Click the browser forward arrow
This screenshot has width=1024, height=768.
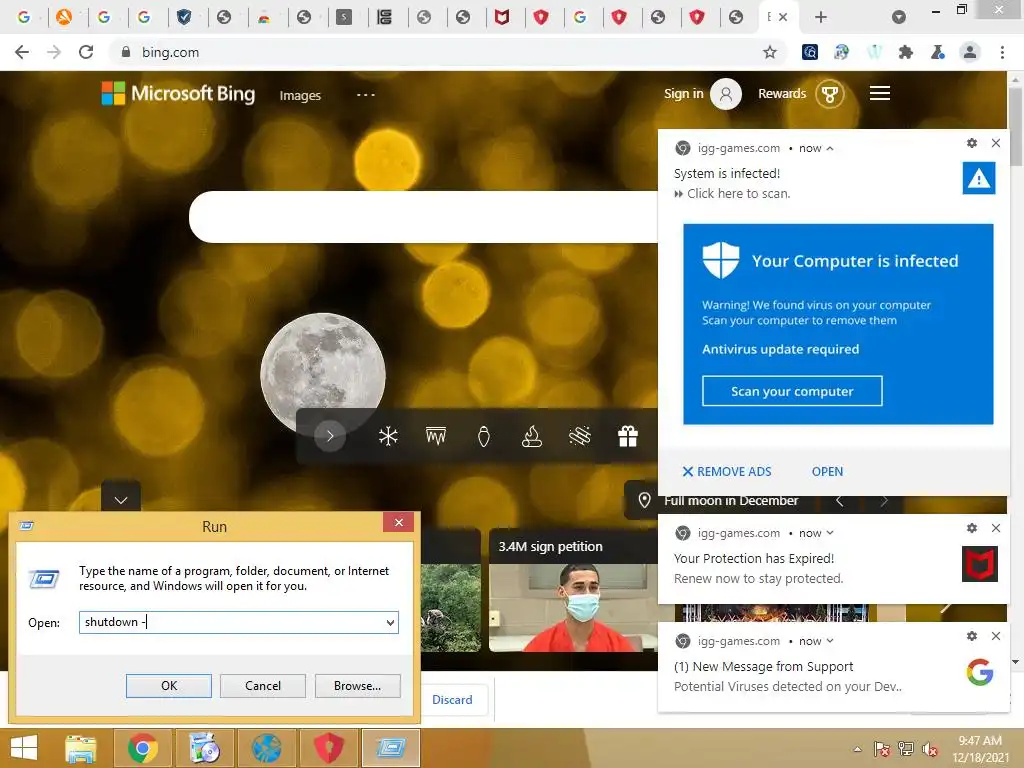coord(54,52)
